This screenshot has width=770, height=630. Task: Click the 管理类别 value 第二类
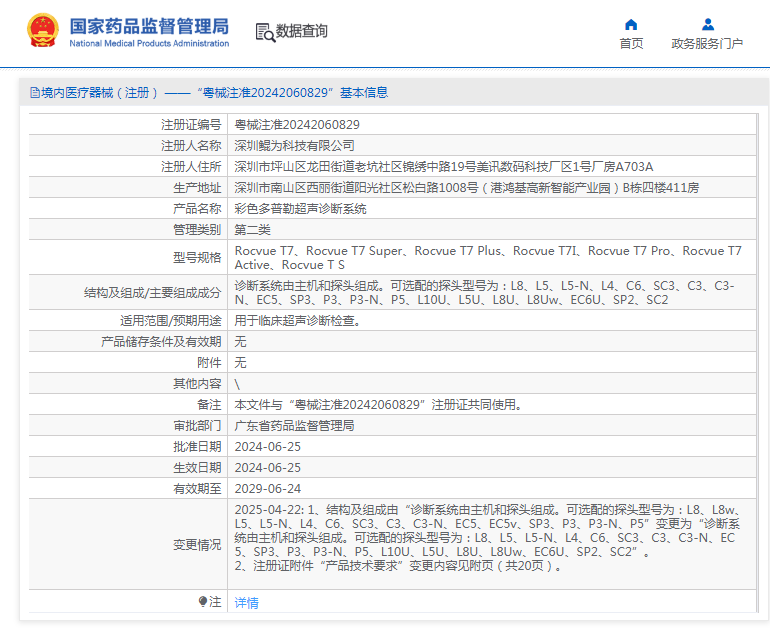point(253,230)
